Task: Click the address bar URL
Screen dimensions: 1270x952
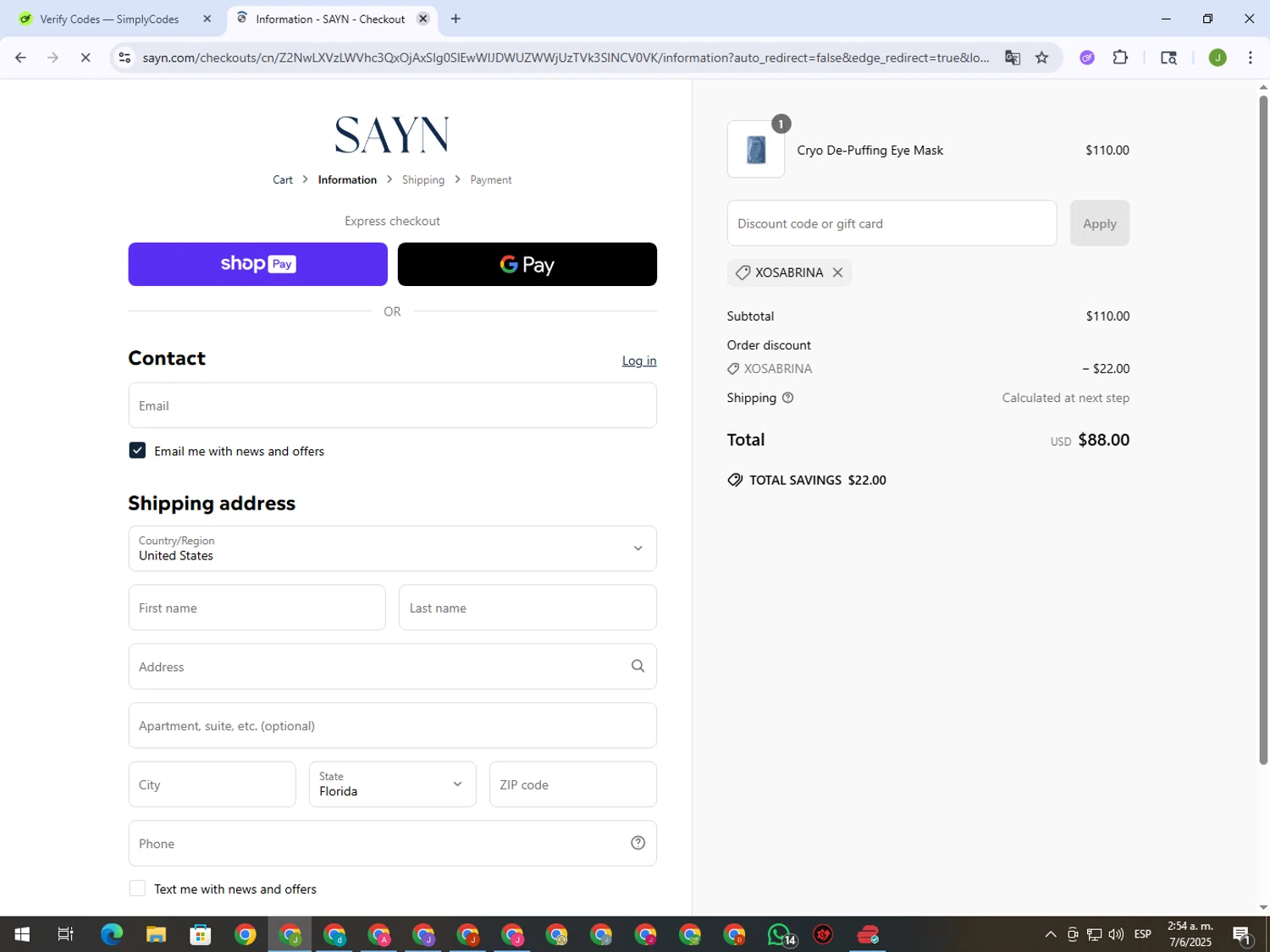Action: pos(566,58)
